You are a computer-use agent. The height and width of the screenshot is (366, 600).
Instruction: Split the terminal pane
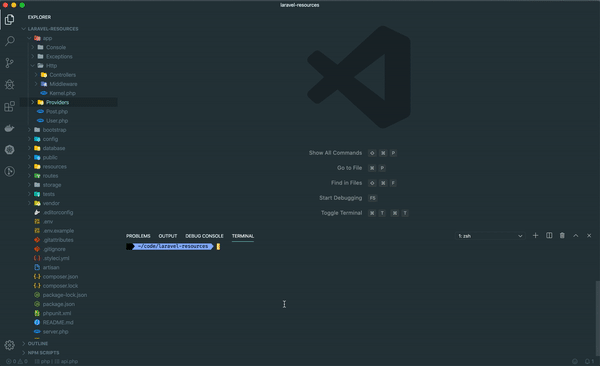tap(549, 235)
